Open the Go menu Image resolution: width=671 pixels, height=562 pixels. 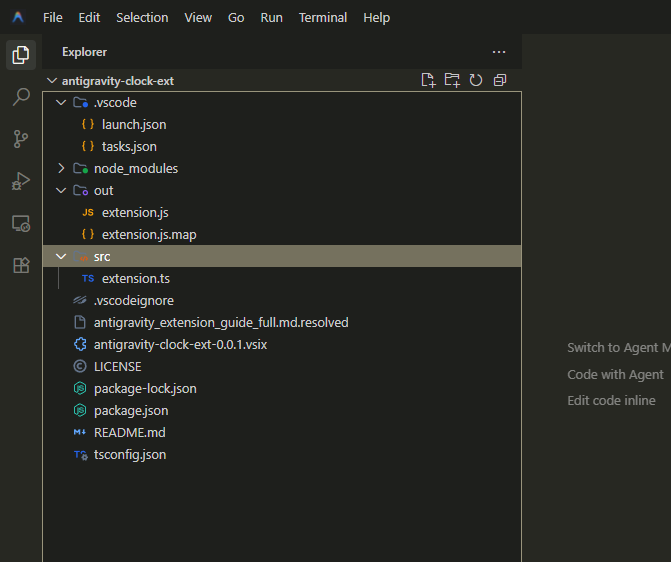[236, 18]
